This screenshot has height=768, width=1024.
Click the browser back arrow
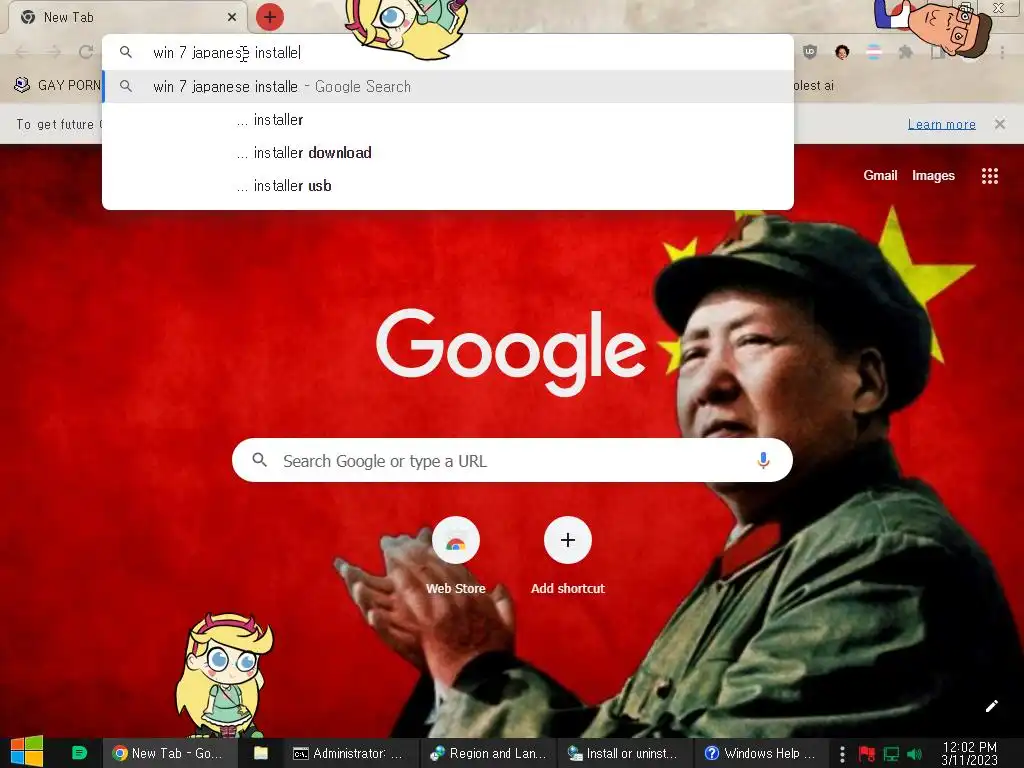(x=22, y=52)
